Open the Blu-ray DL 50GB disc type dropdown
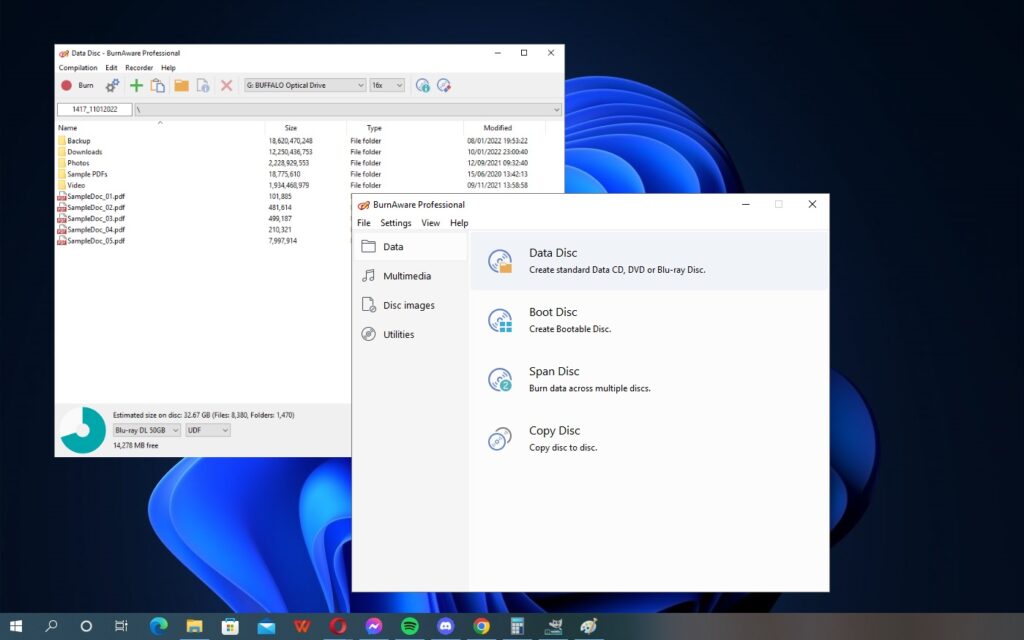Viewport: 1024px width, 640px height. coord(146,430)
